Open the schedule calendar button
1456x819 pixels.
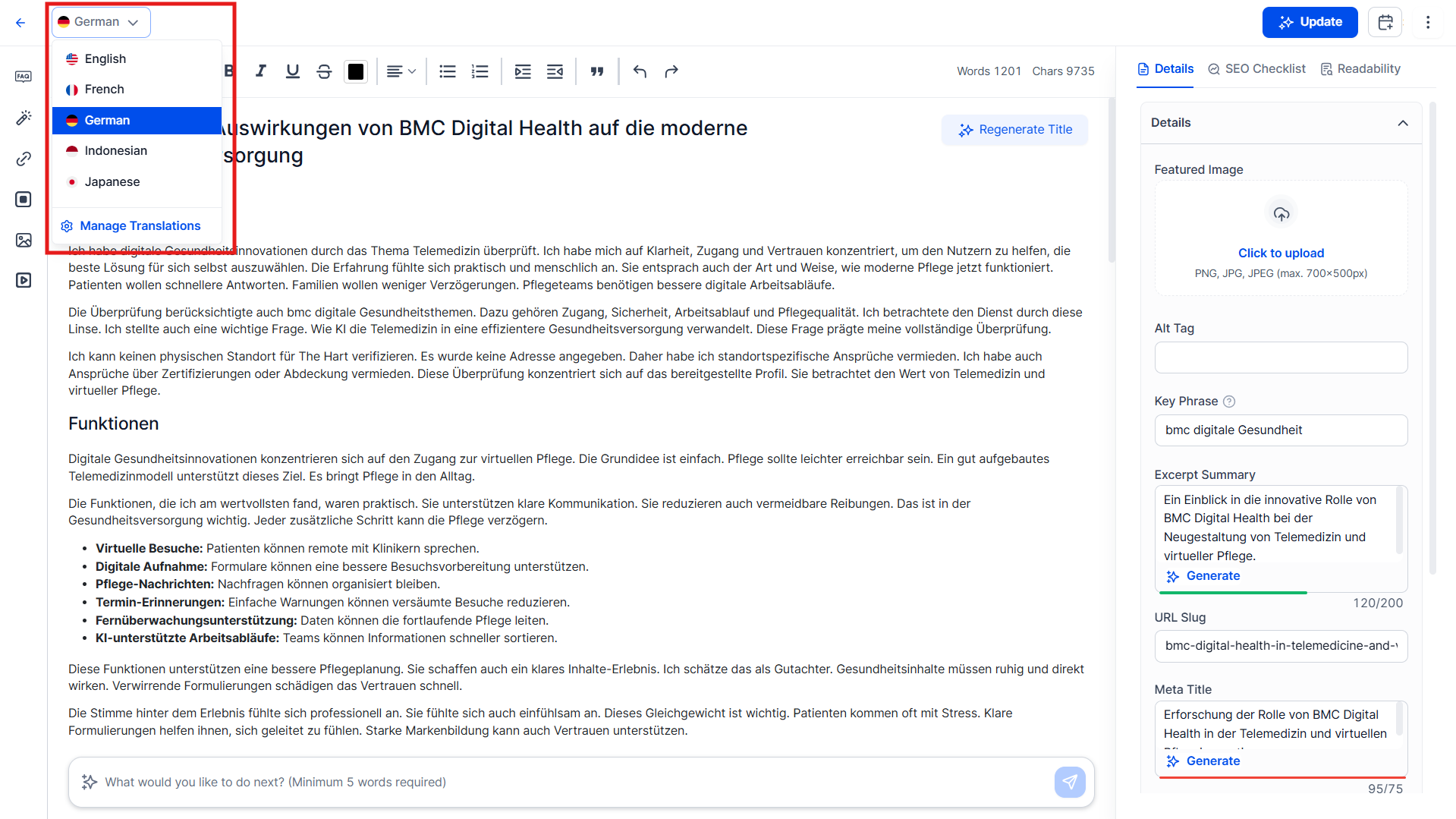[1385, 22]
